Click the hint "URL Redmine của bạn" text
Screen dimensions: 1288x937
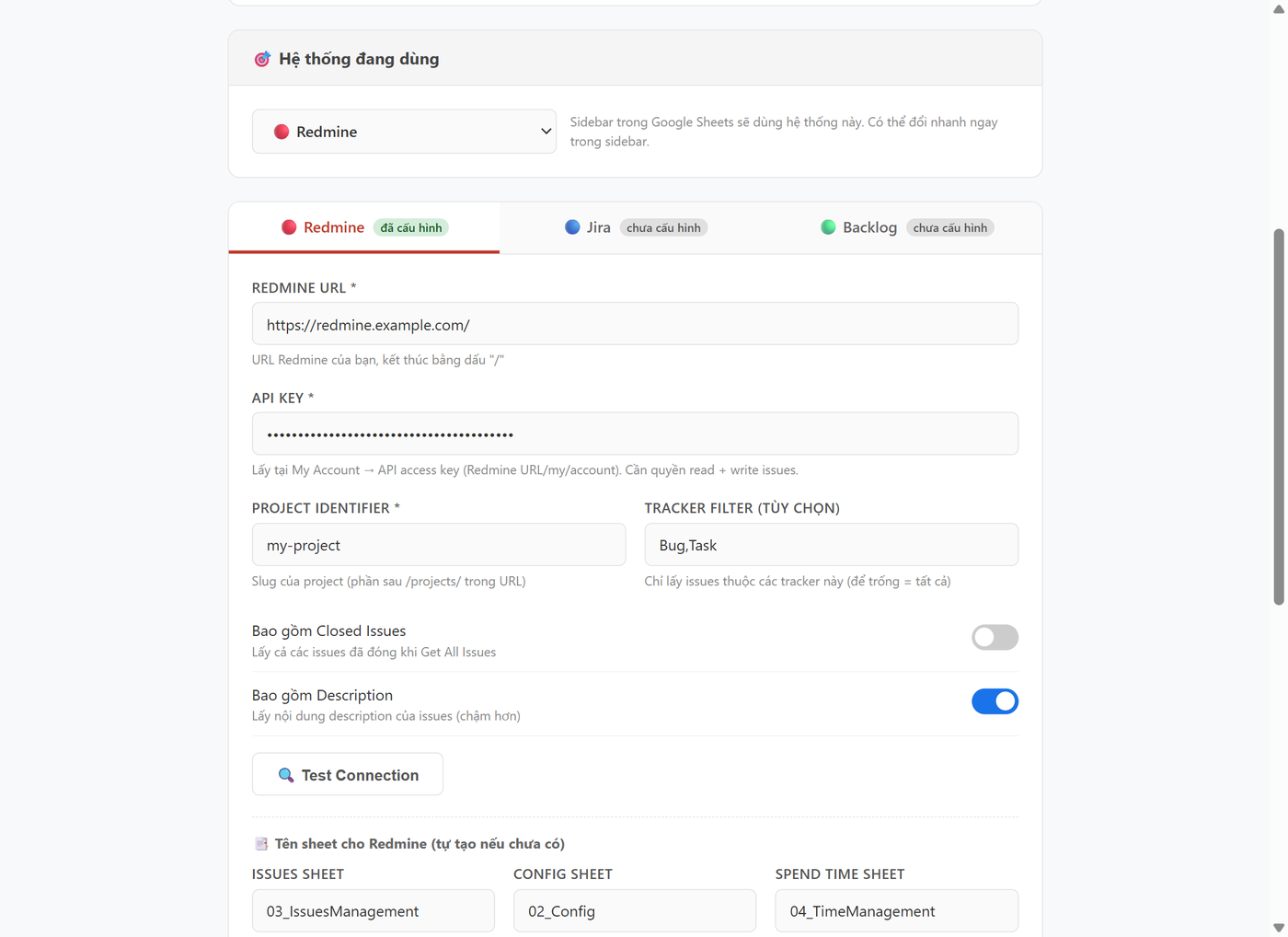tap(378, 360)
